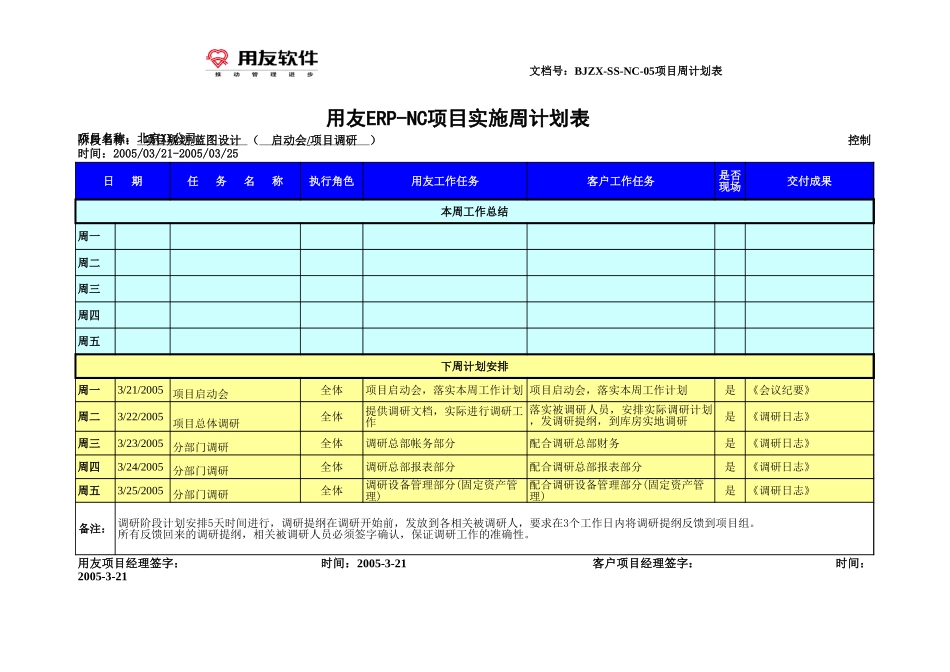Screen dimensions: 950x672
Task: Click the cell 提供调研文档，实际进行调研工作
Action: point(444,416)
